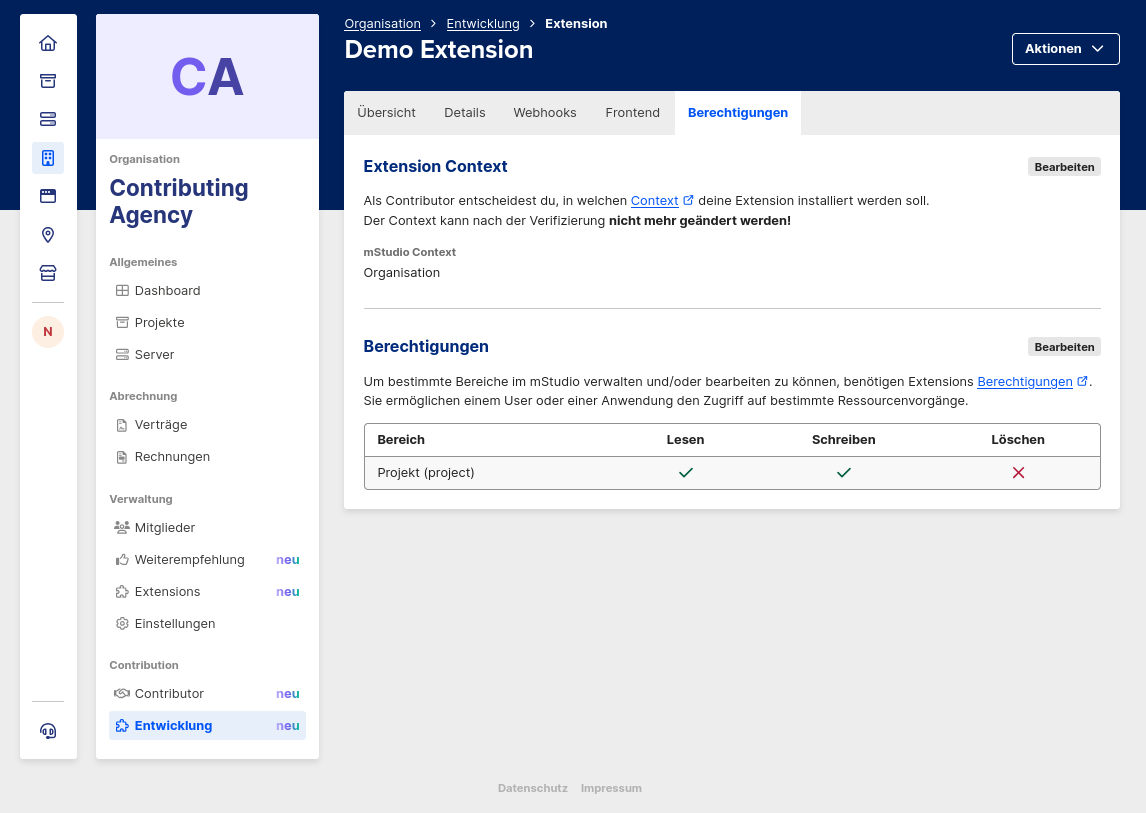This screenshot has height=813, width=1146.
Task: Switch to the Webhooks tab
Action: [545, 113]
